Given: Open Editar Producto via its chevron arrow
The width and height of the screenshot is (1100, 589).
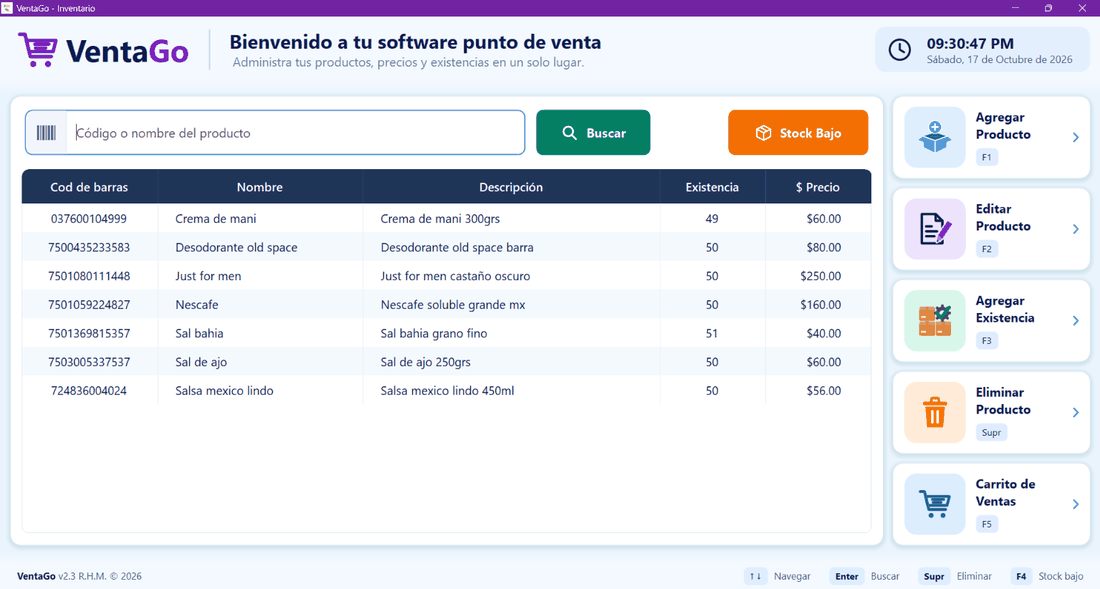Looking at the screenshot, I should coord(1075,229).
